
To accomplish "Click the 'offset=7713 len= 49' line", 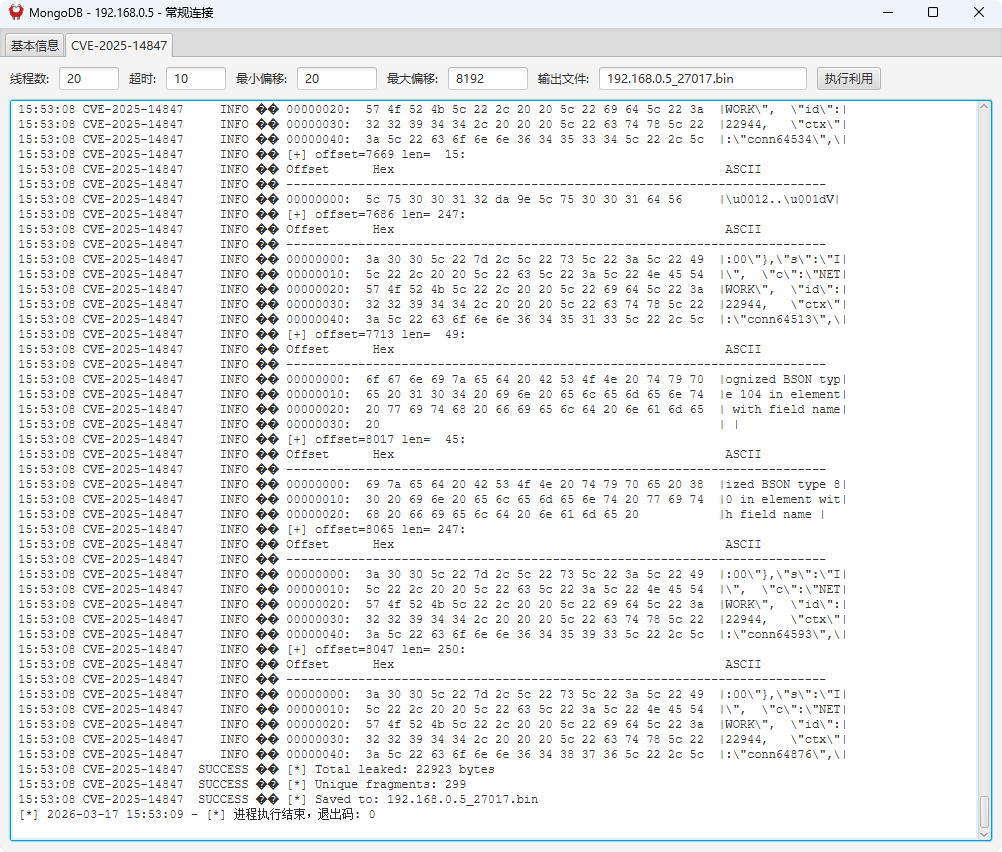I will click(242, 334).
